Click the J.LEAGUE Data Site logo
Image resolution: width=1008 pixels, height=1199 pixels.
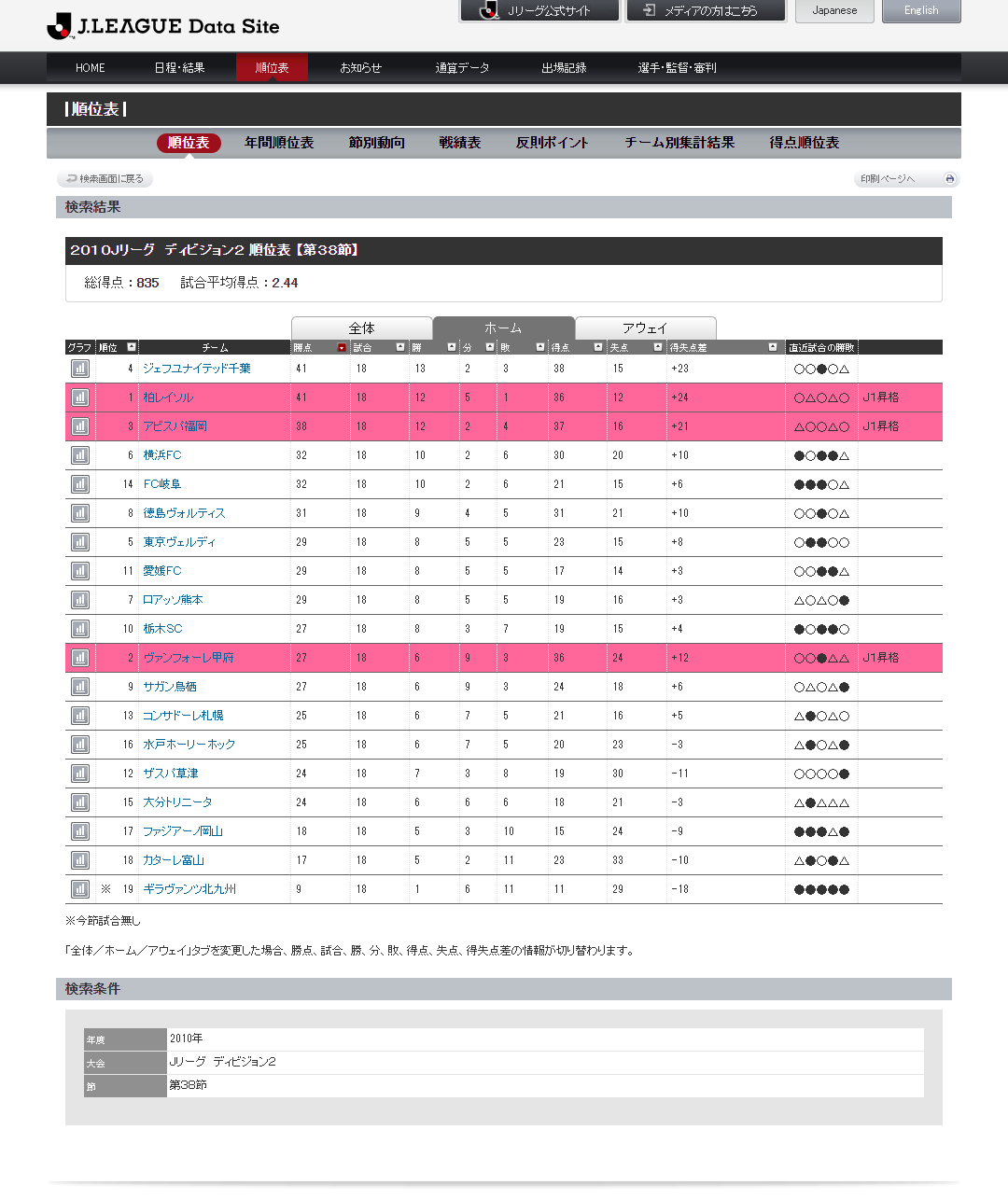click(163, 26)
